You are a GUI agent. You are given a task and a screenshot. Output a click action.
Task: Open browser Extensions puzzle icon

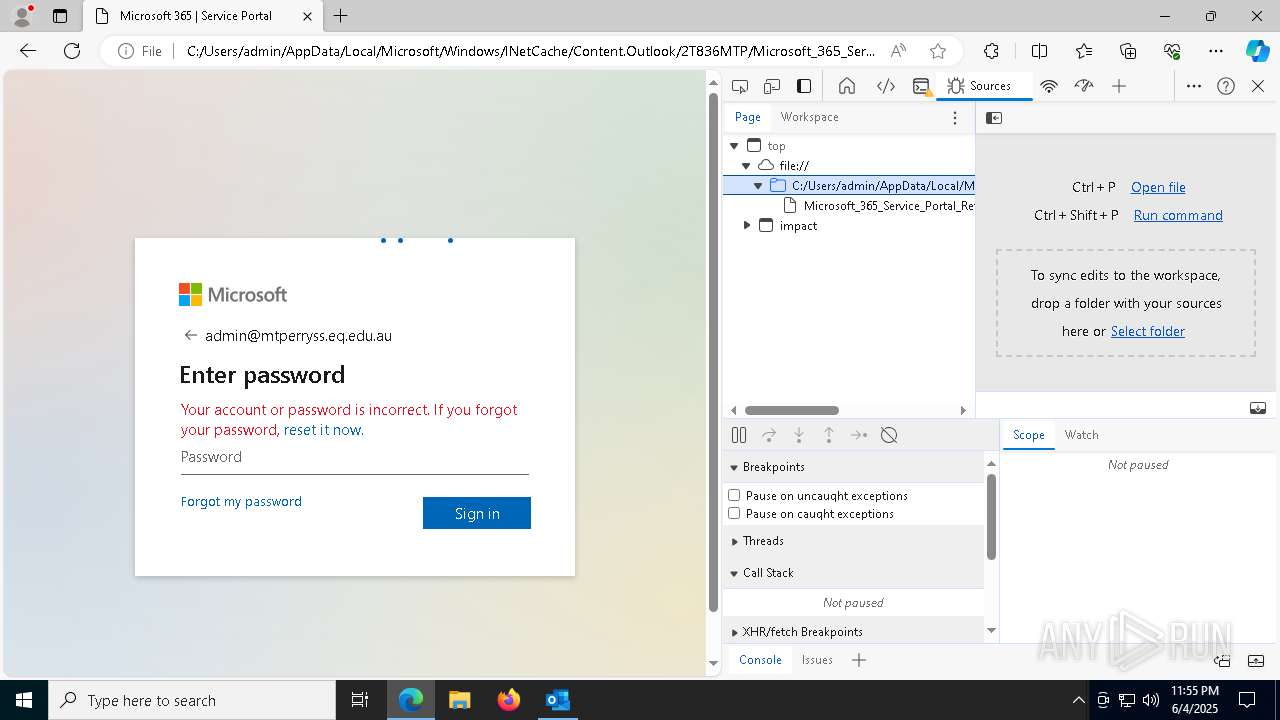coord(991,51)
